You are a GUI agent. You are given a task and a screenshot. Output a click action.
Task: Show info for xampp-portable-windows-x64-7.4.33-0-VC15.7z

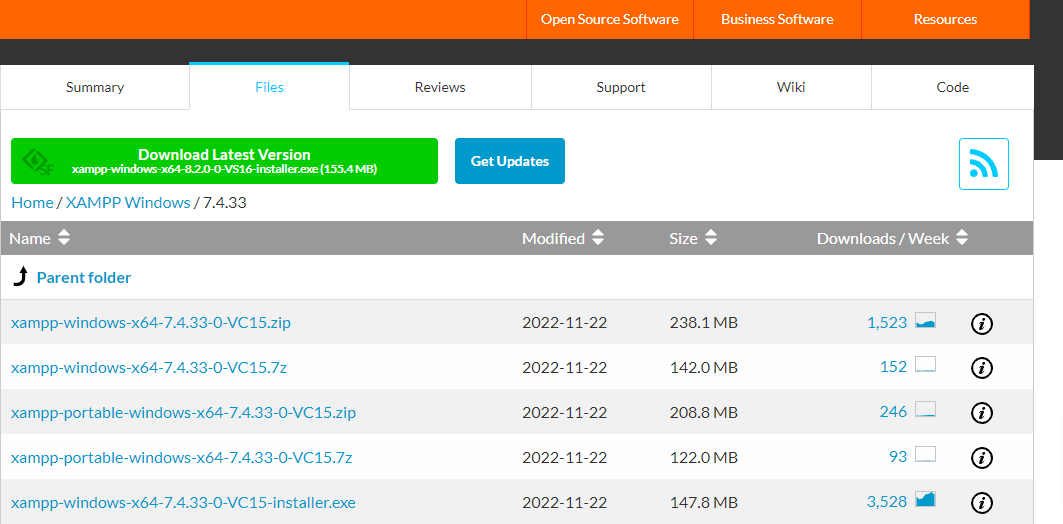click(981, 458)
